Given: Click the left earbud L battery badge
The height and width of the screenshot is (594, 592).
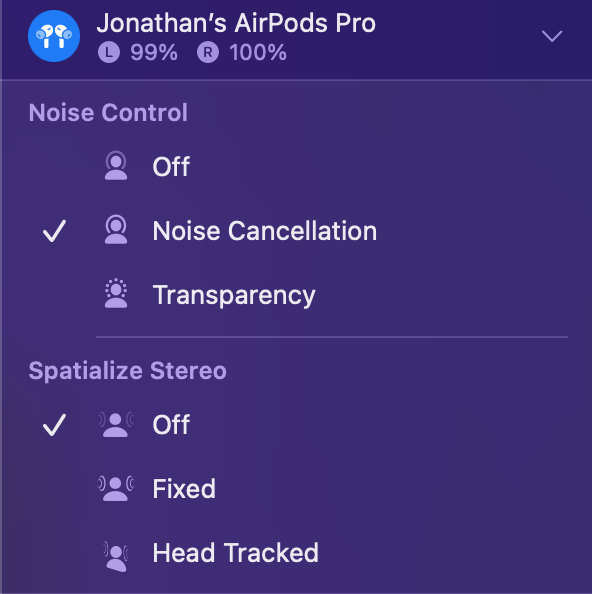Looking at the screenshot, I should point(109,52).
